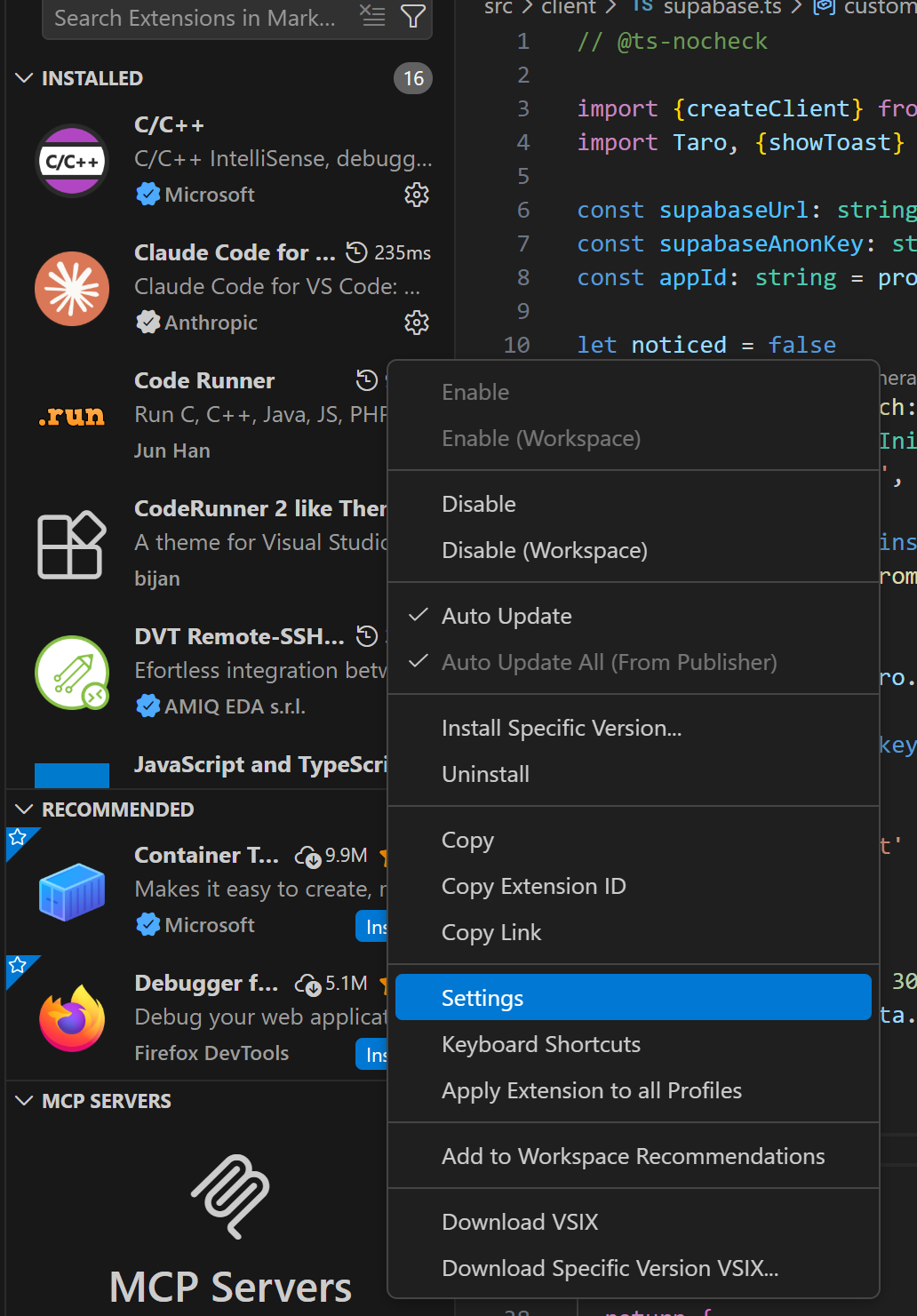Click the C/C++ extension logo

tap(72, 161)
